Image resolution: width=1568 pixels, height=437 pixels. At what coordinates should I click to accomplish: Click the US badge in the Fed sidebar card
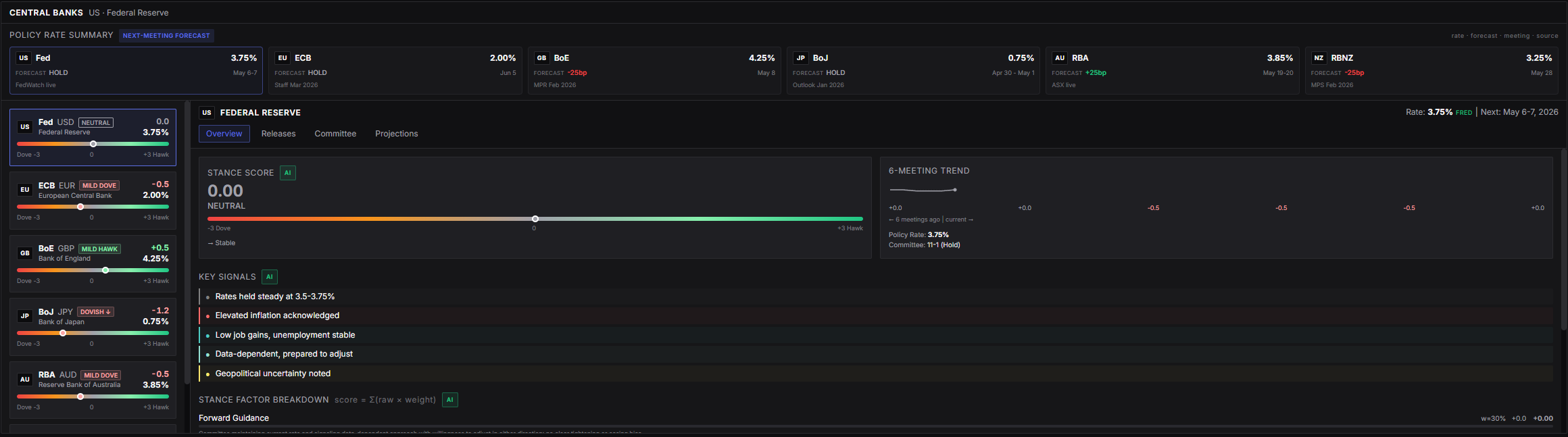click(25, 127)
